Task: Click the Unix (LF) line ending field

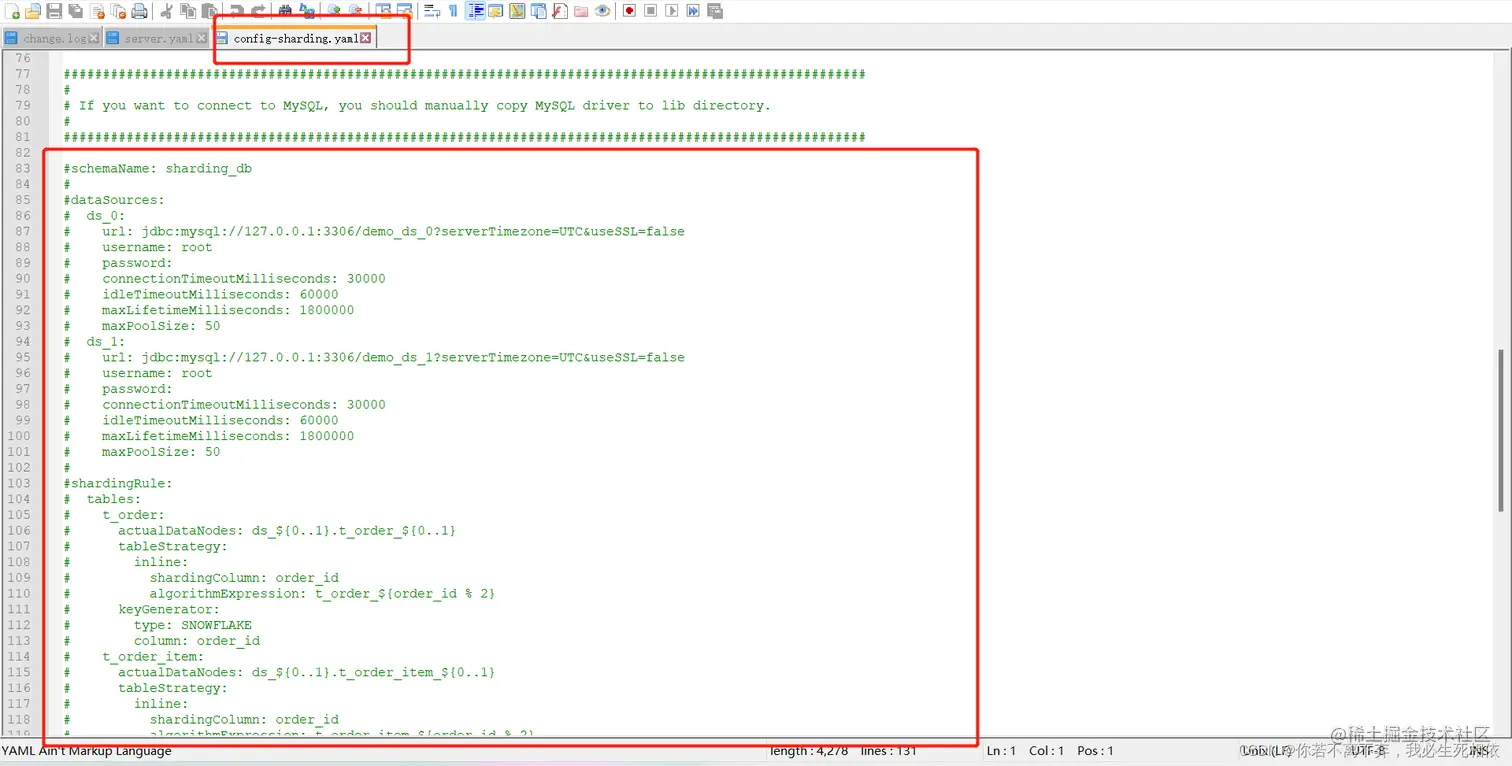Action: coord(1266,750)
